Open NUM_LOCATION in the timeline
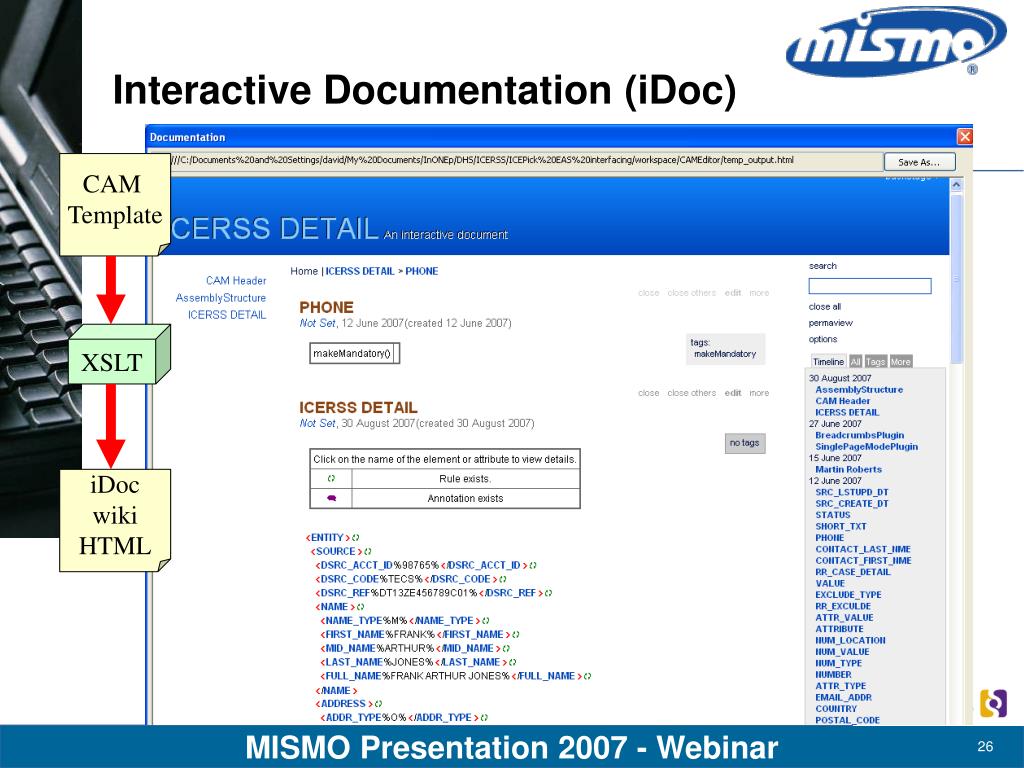Image resolution: width=1024 pixels, height=768 pixels. tap(850, 641)
